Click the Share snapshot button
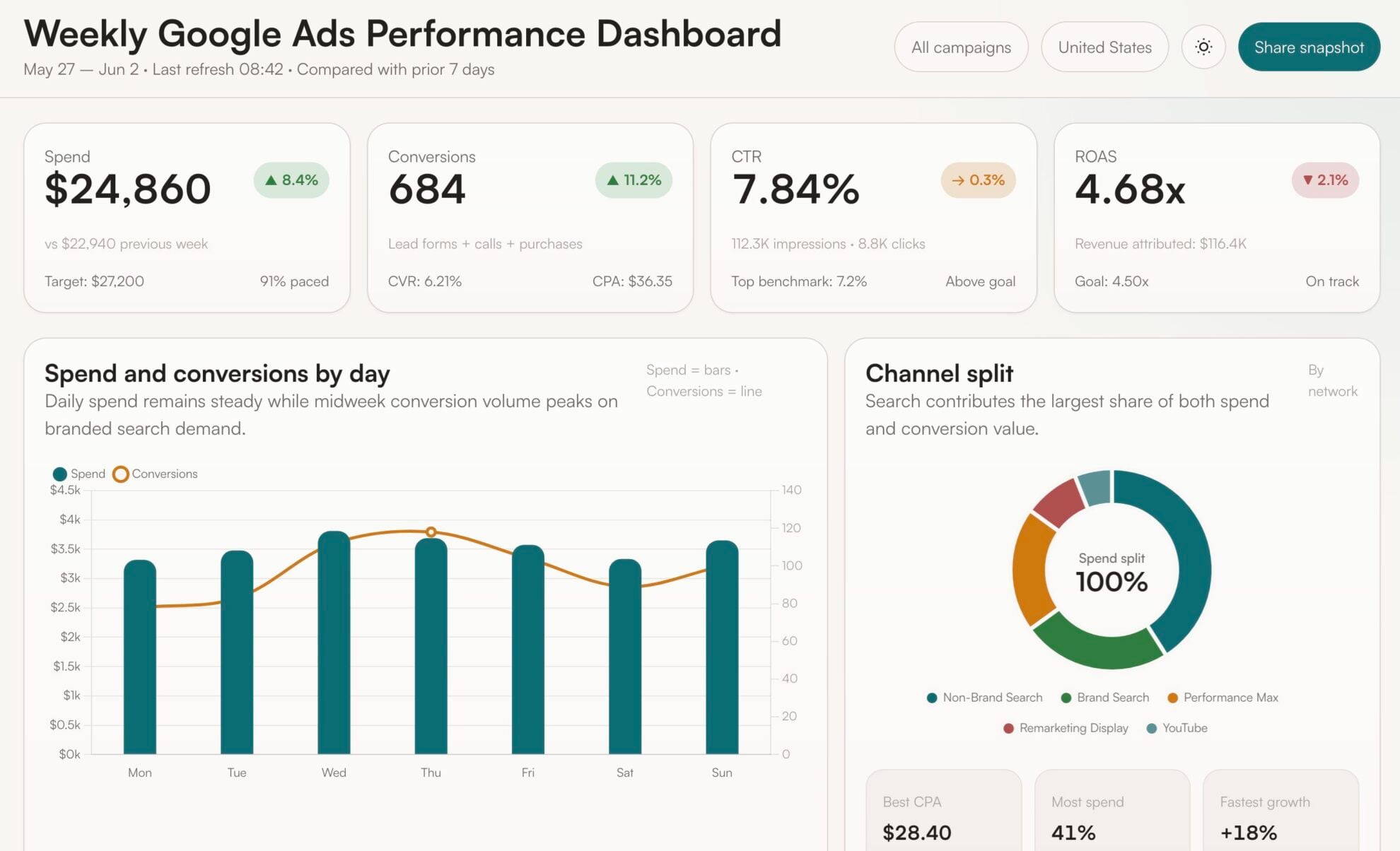Viewport: 1400px width, 851px height. pos(1309,47)
